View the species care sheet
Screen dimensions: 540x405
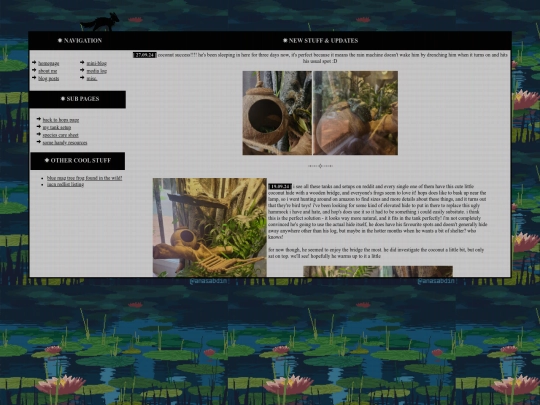(x=61, y=135)
